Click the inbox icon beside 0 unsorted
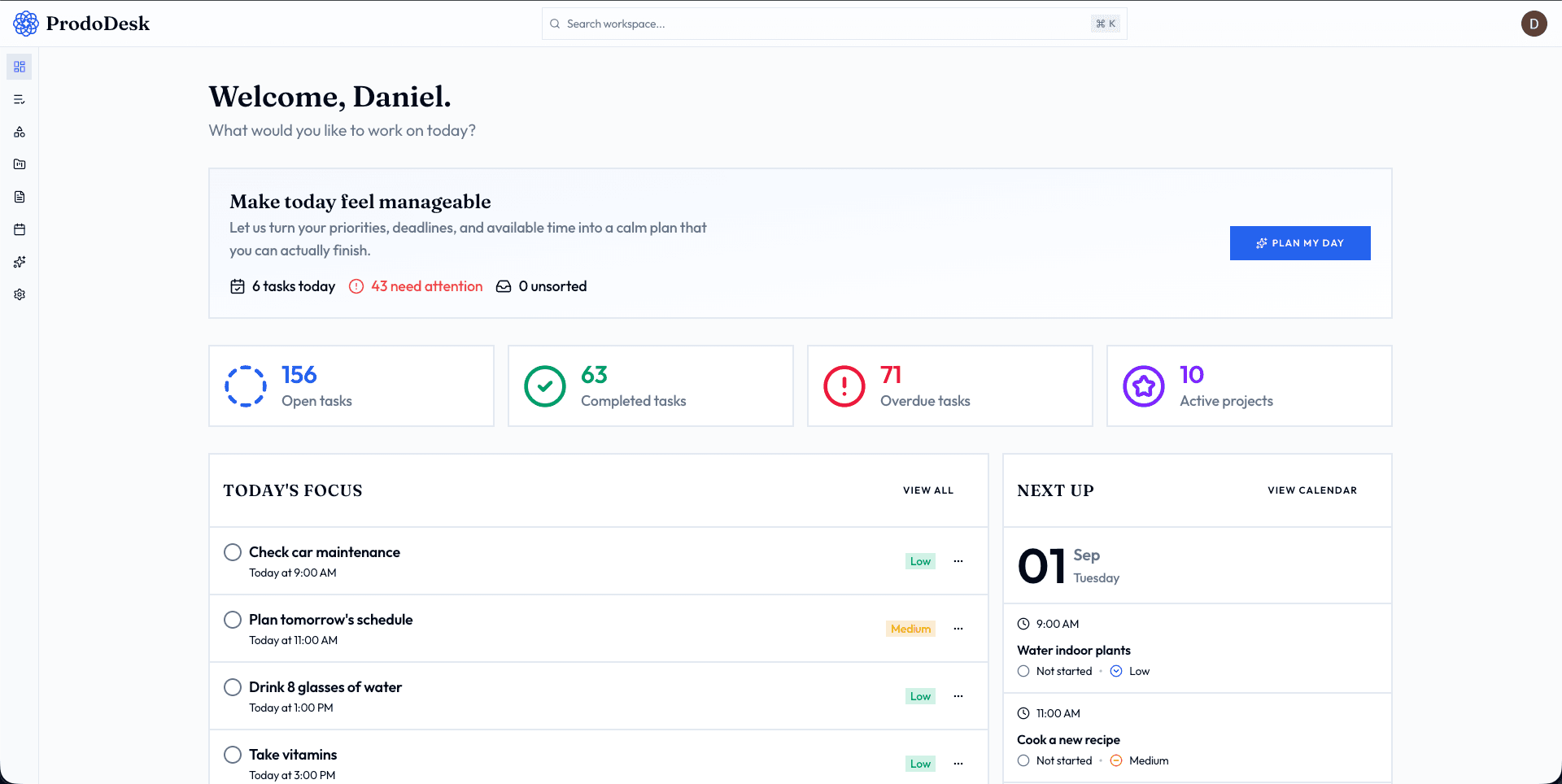This screenshot has height=784, width=1562. point(504,286)
